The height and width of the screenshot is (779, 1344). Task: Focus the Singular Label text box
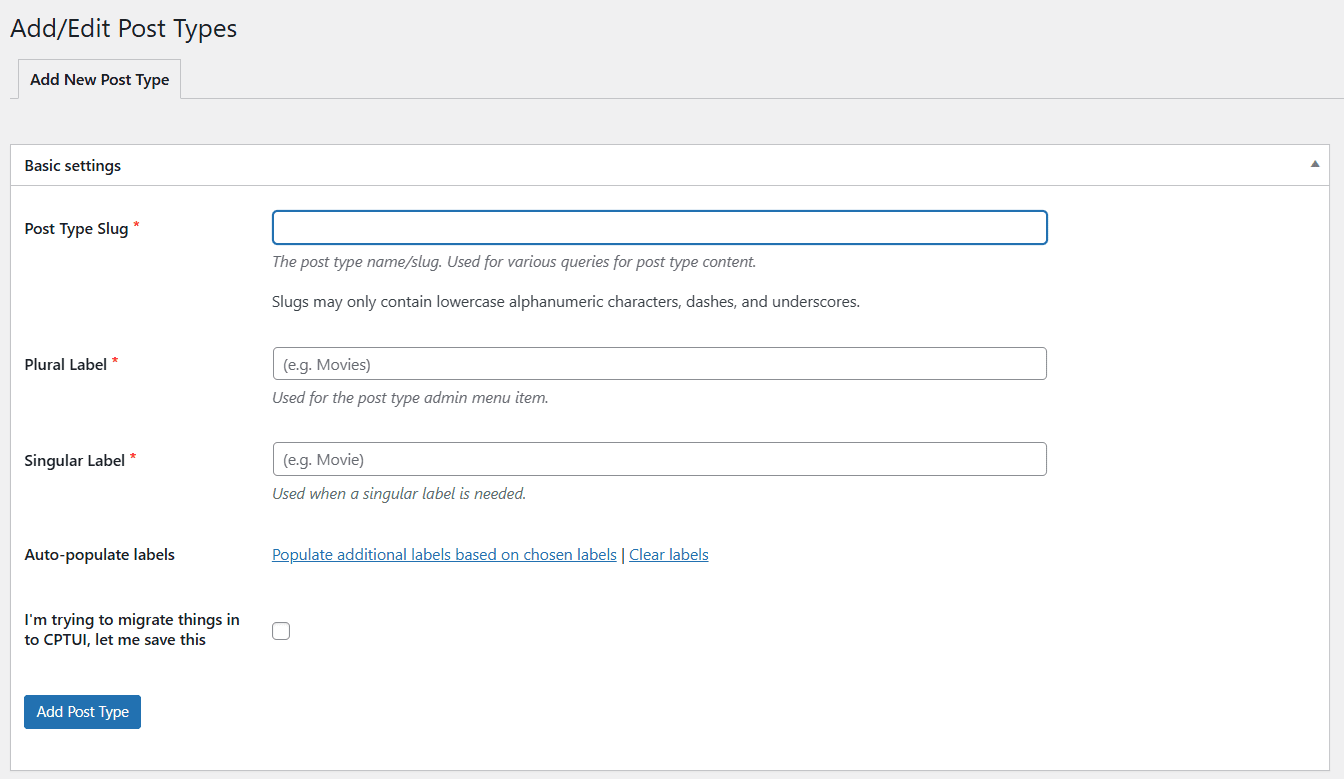659,459
